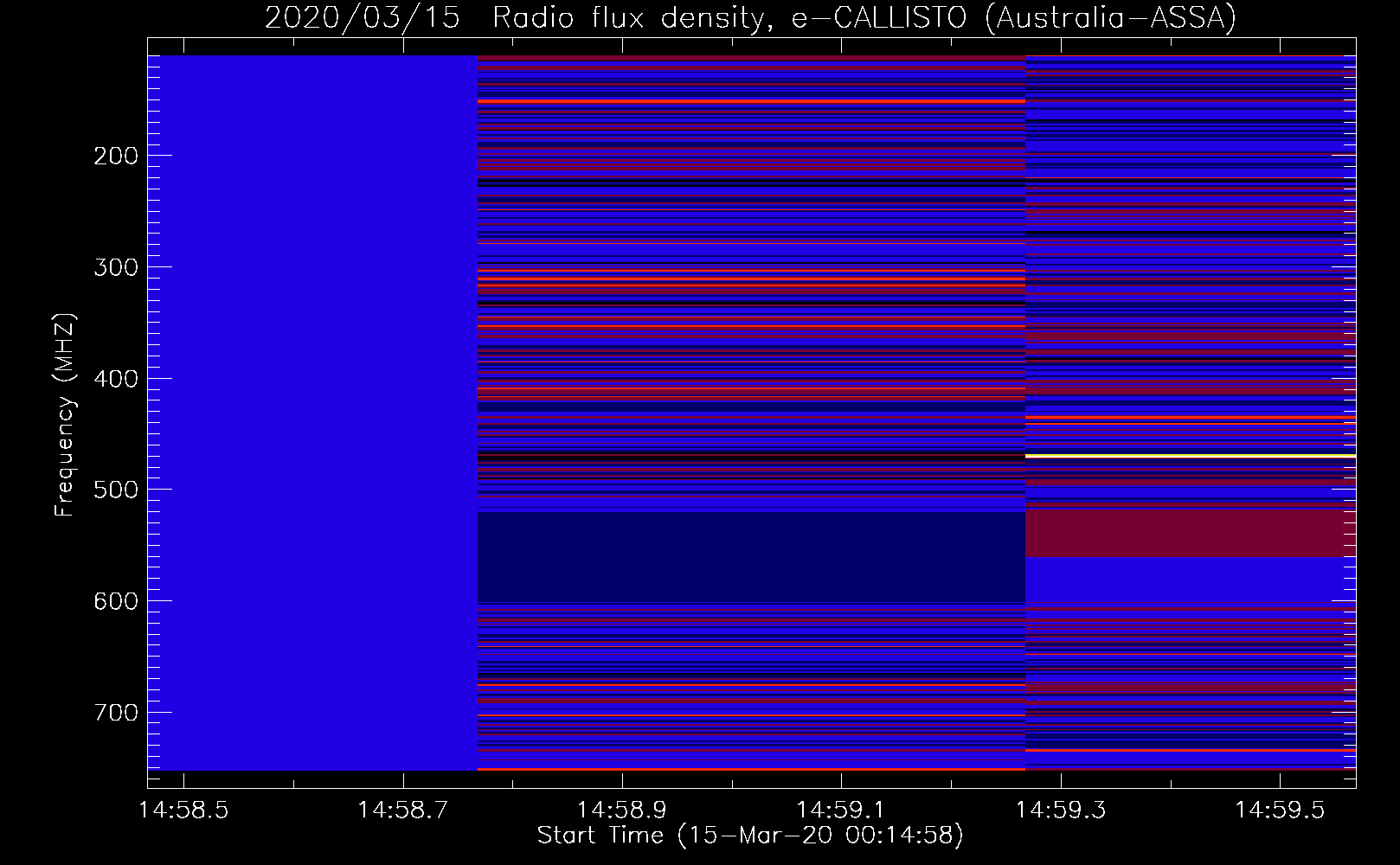This screenshot has width=1400, height=865.
Task: Click the 400 frequency tick label
Action: pos(116,379)
